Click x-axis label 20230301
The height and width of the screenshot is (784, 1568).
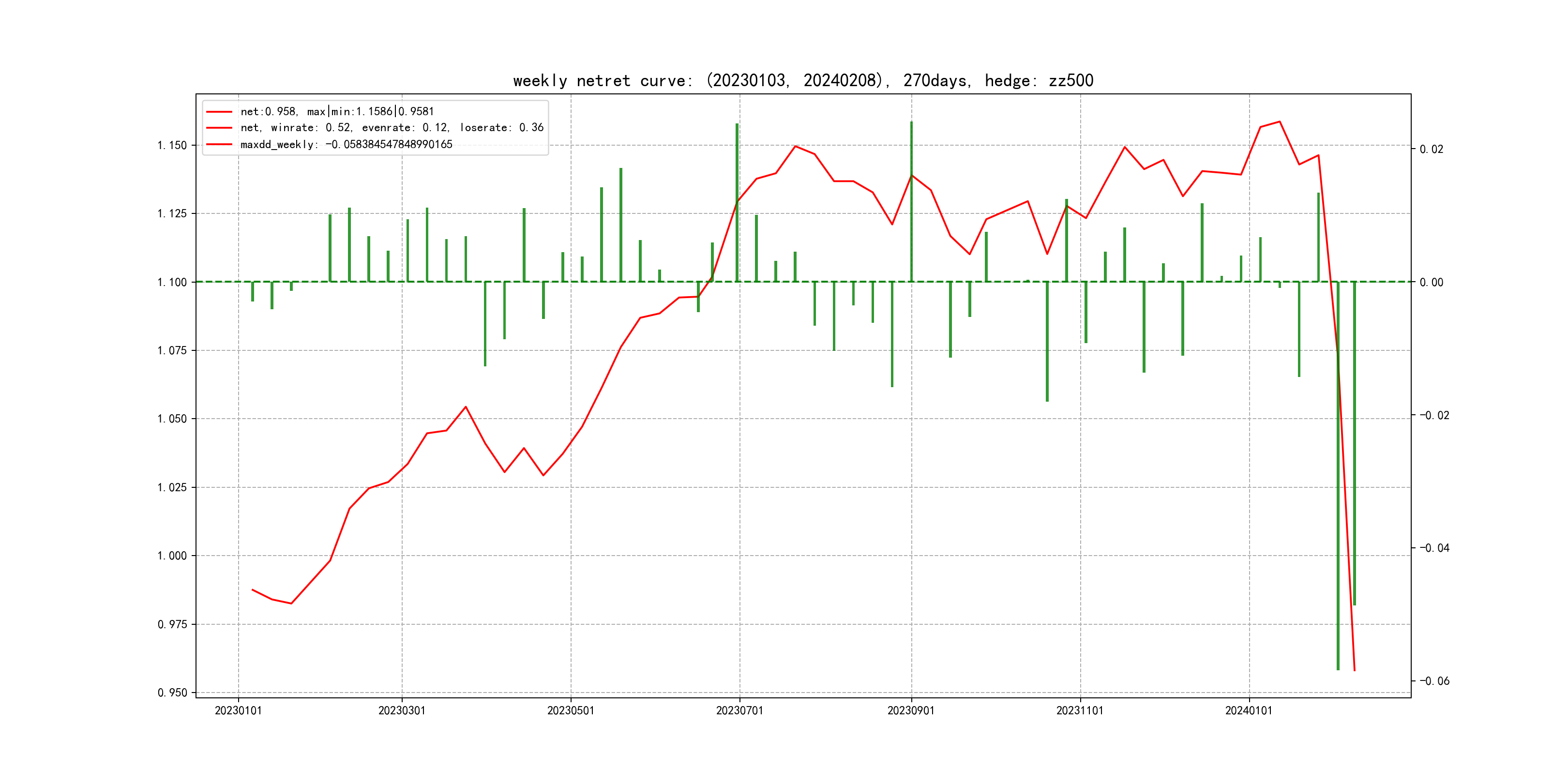click(x=402, y=711)
